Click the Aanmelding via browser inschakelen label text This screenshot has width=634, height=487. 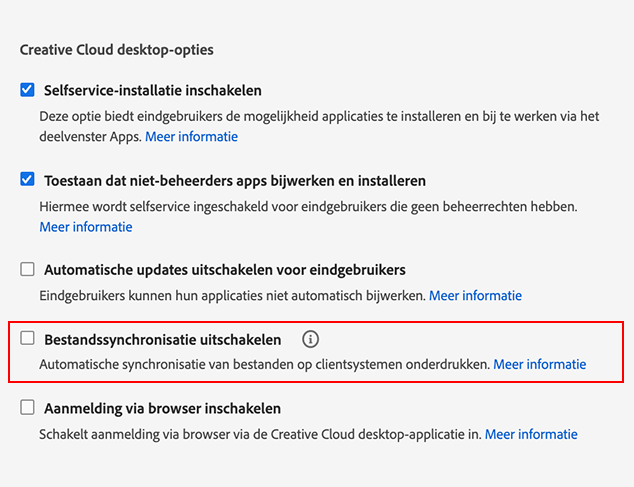coord(162,409)
